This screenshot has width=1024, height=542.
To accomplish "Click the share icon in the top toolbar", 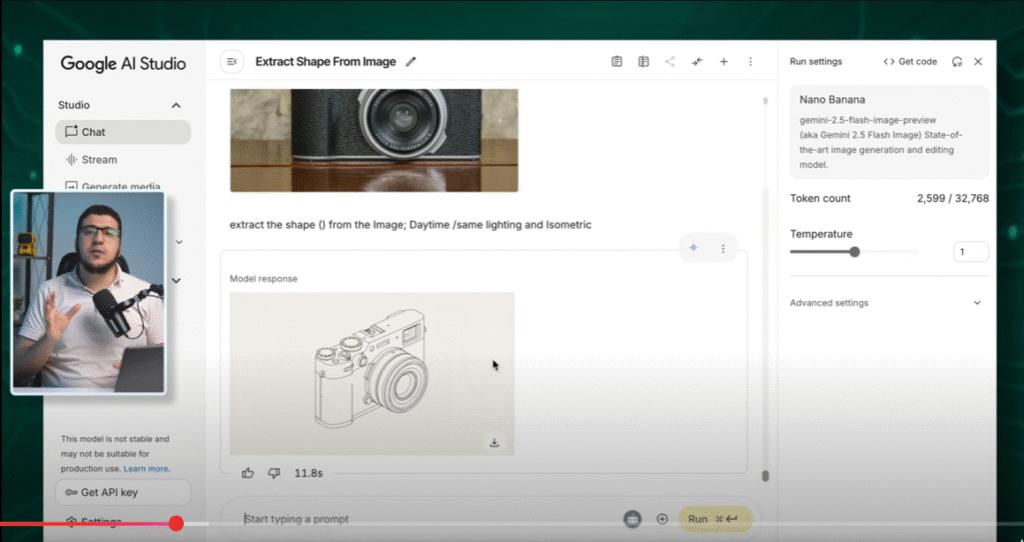I will 670,62.
